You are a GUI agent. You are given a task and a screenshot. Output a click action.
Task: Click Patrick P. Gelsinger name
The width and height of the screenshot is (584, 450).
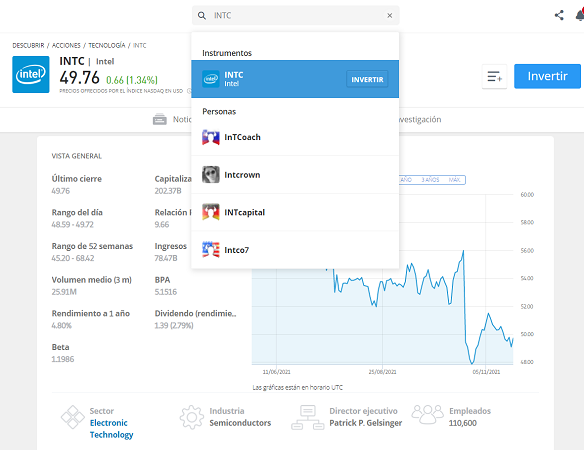coord(365,423)
